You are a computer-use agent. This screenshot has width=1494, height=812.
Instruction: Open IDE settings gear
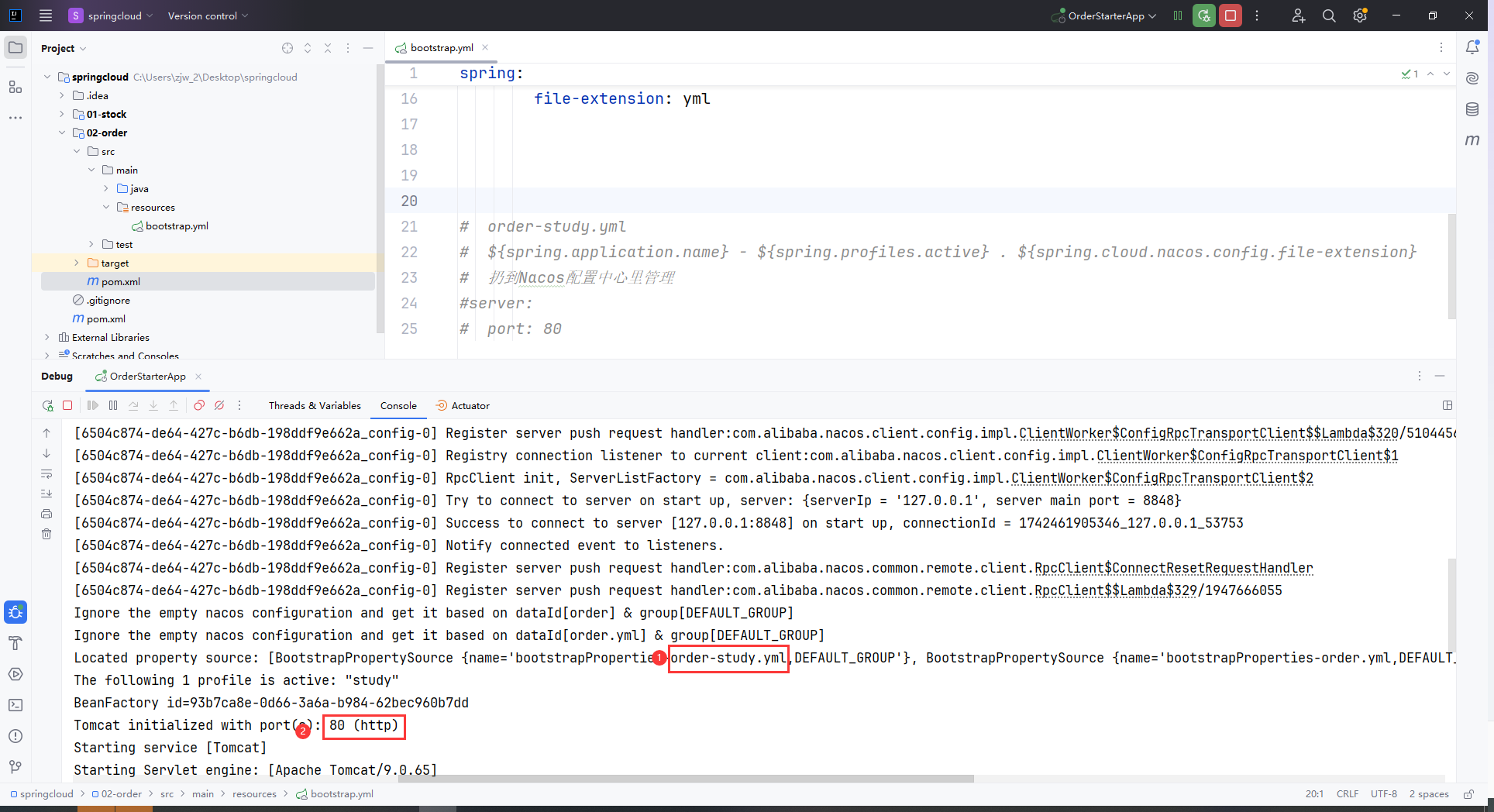[x=1360, y=15]
